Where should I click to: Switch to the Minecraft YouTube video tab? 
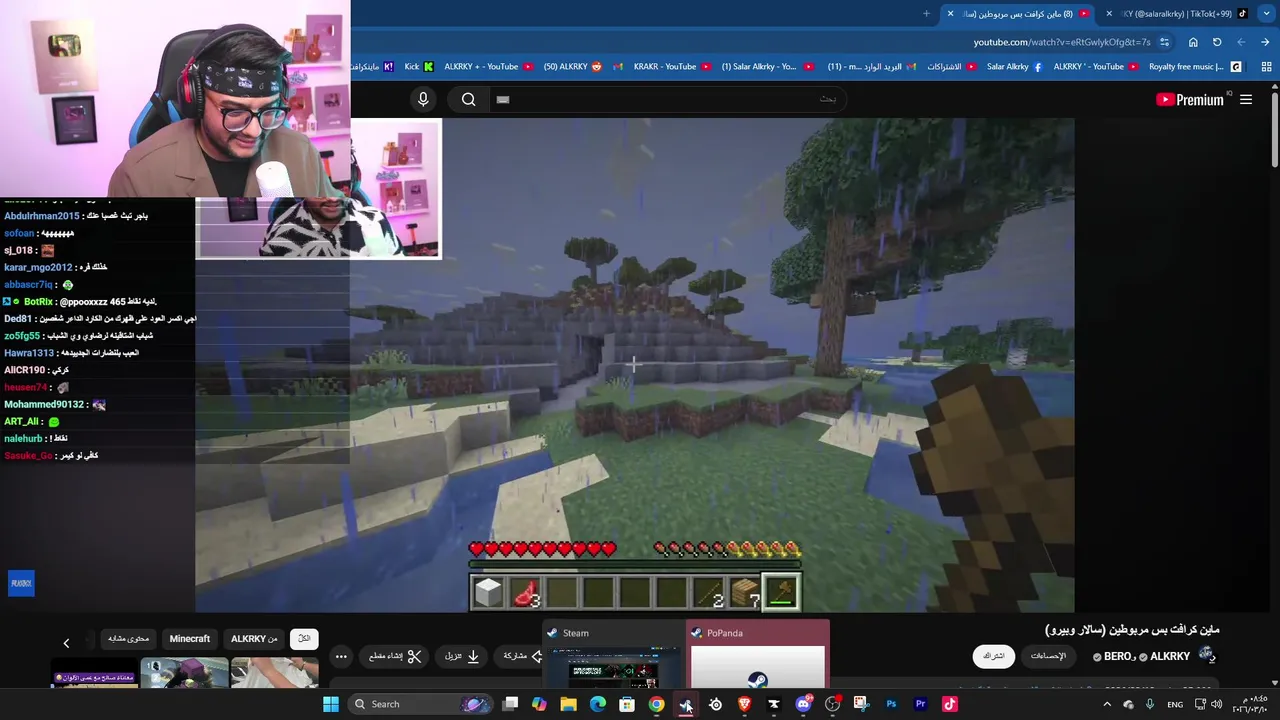[1020, 14]
